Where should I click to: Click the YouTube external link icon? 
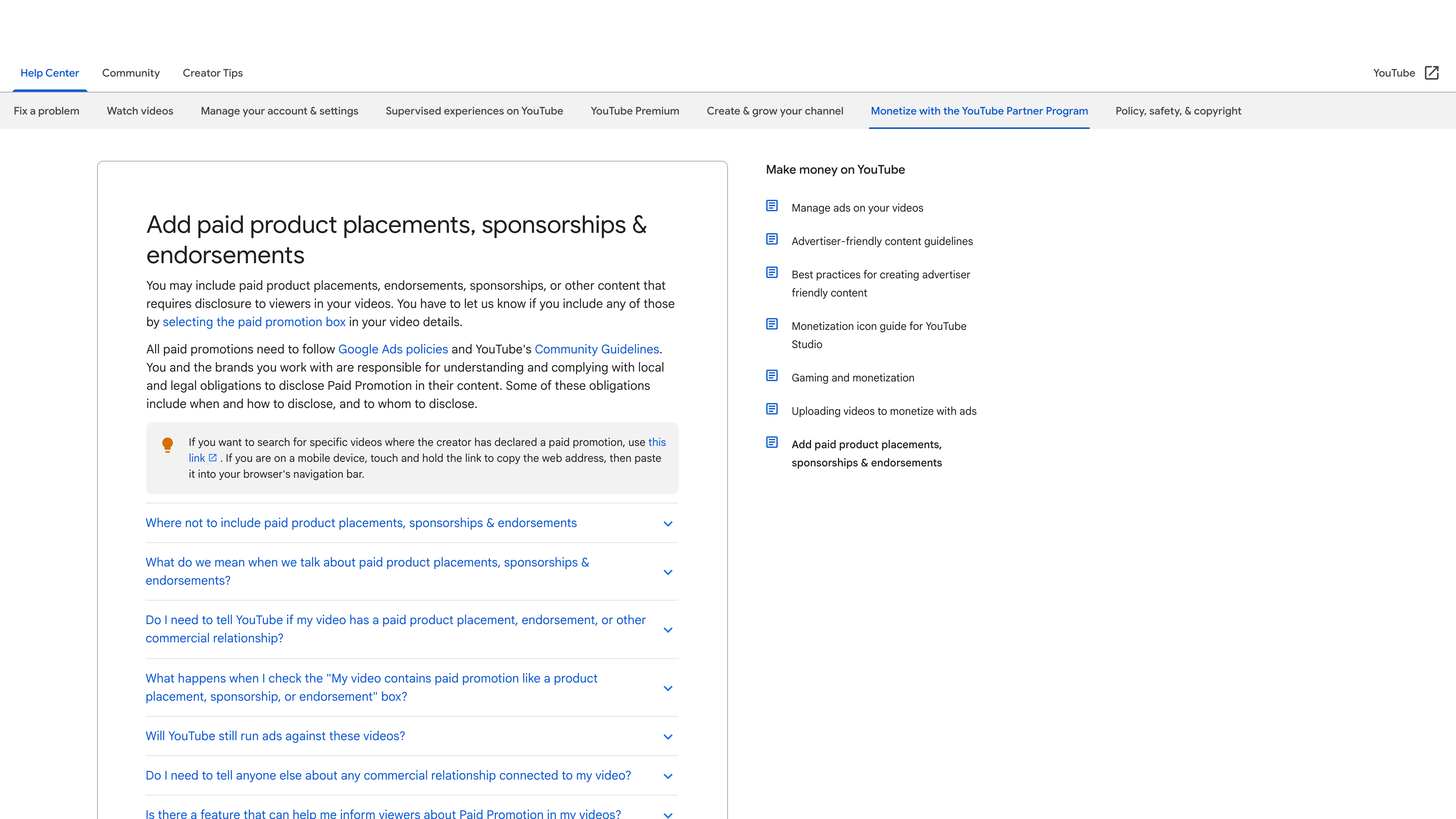point(1431,73)
